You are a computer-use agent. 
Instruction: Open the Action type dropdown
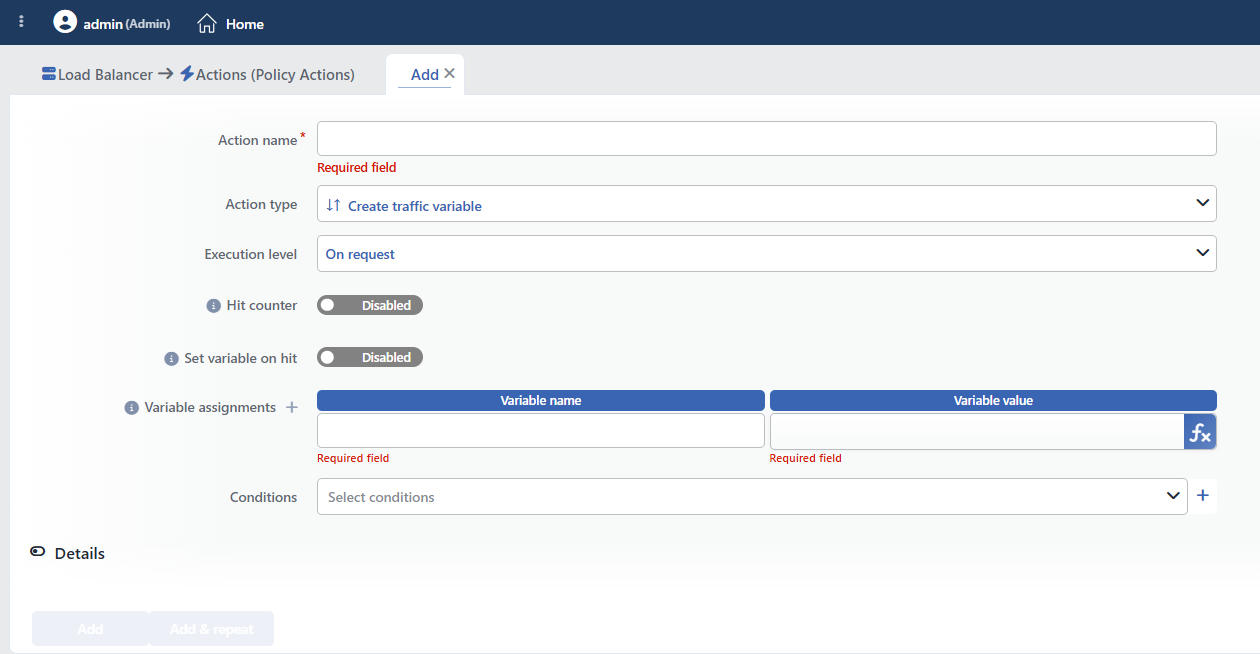(767, 204)
